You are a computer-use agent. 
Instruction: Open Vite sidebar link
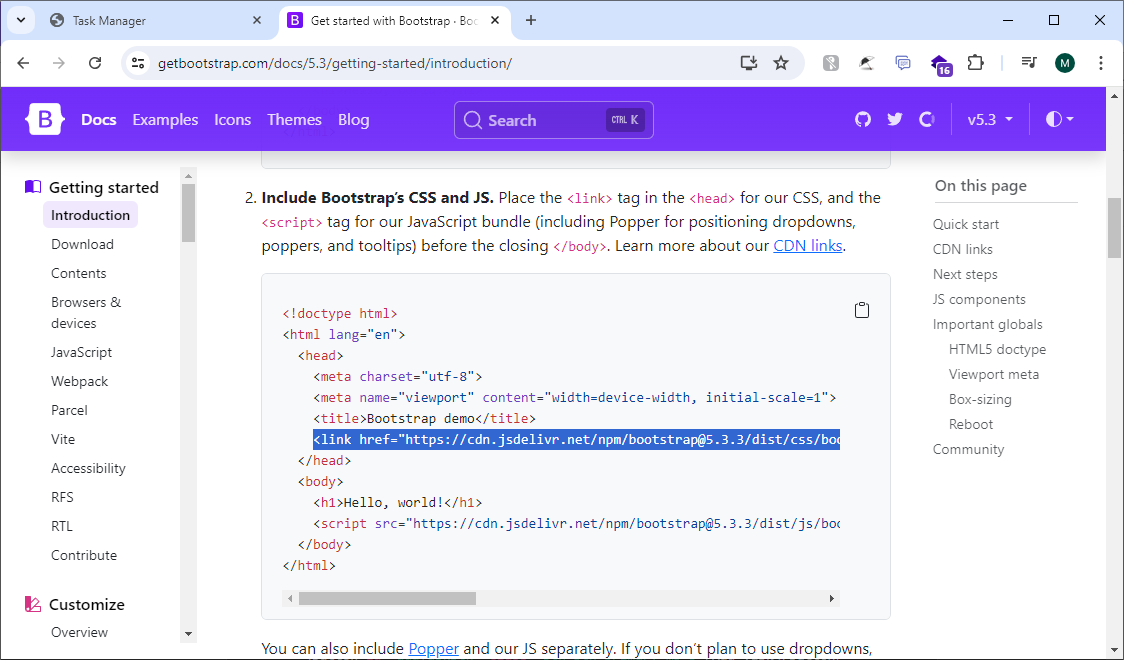pyautogui.click(x=63, y=439)
